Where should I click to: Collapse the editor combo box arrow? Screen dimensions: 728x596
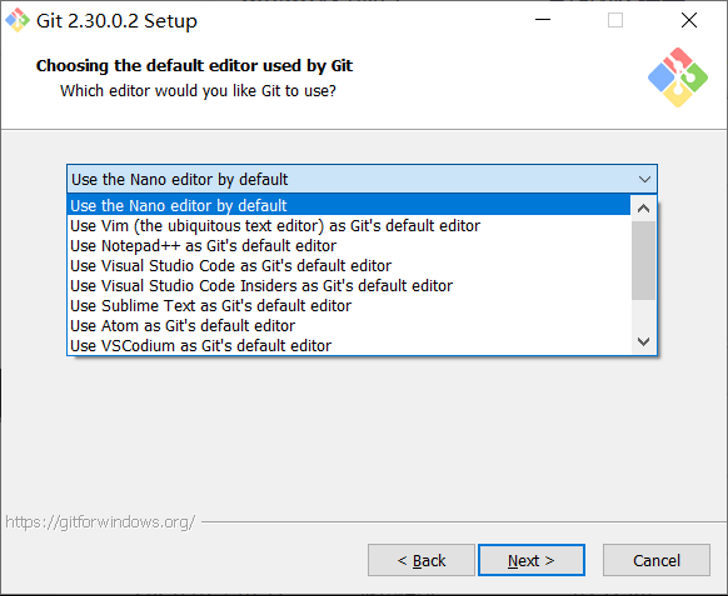coord(644,179)
